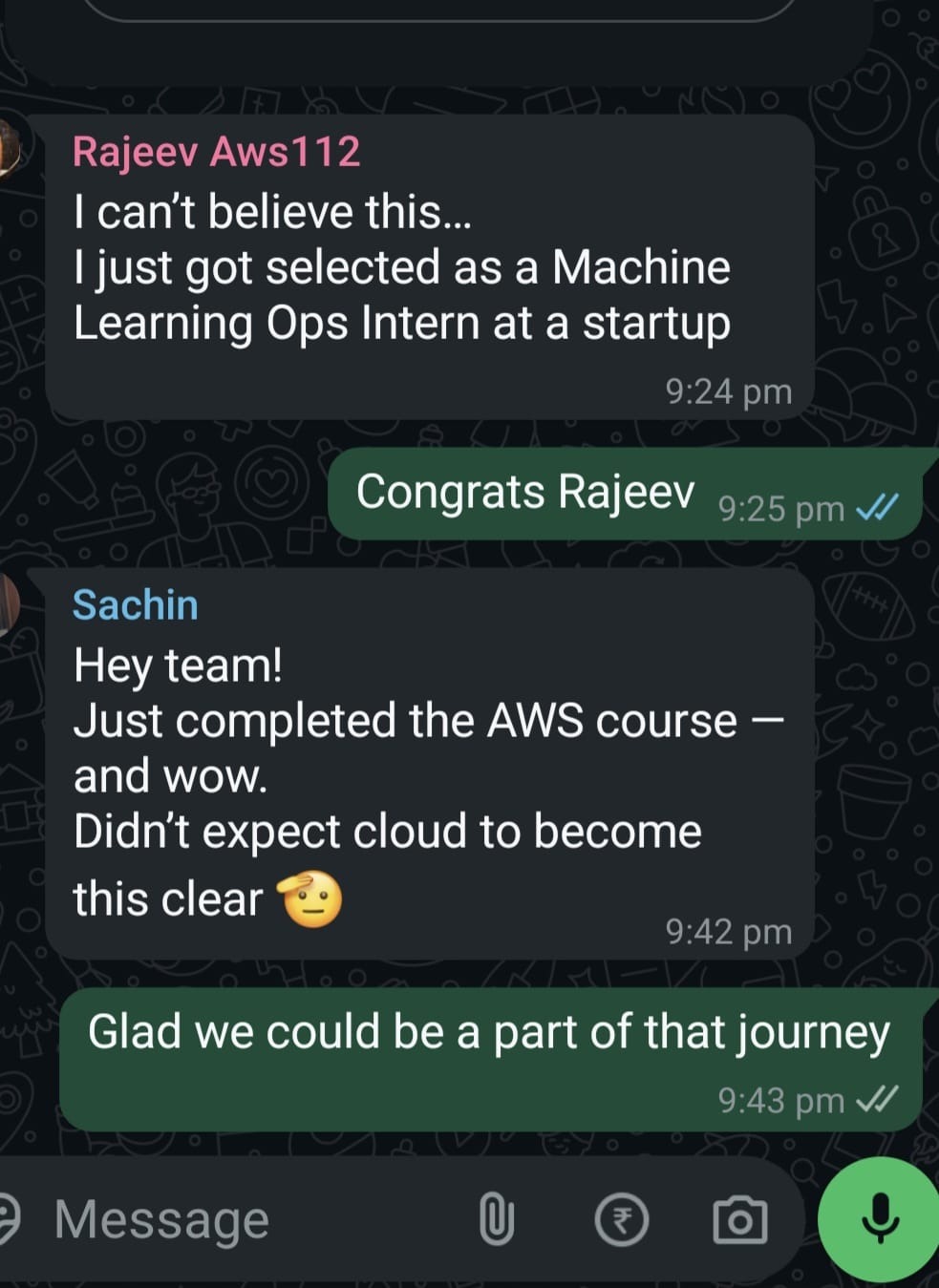Select the Glad we could be part message
This screenshot has height=1288, width=939.
[x=491, y=1060]
